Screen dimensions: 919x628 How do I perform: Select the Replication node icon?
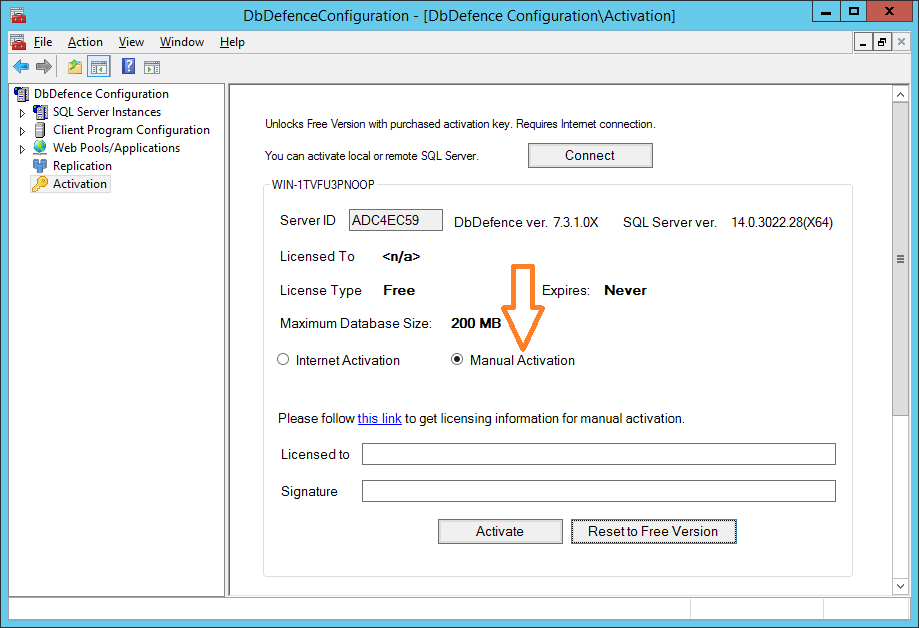point(40,166)
